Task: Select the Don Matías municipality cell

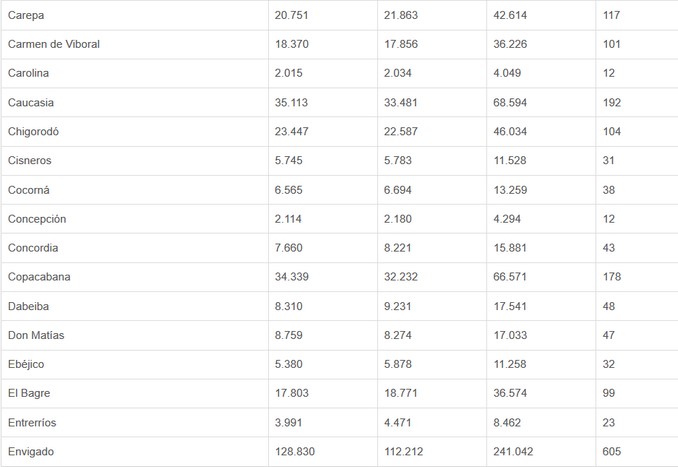Action: coord(36,335)
